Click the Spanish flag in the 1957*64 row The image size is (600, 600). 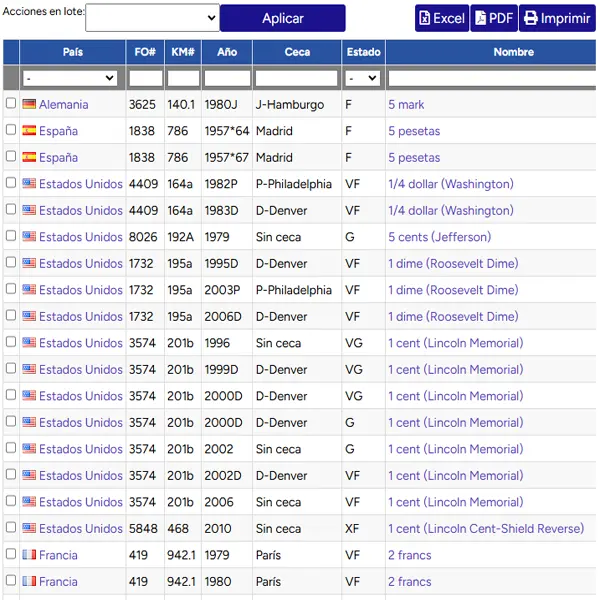click(29, 130)
